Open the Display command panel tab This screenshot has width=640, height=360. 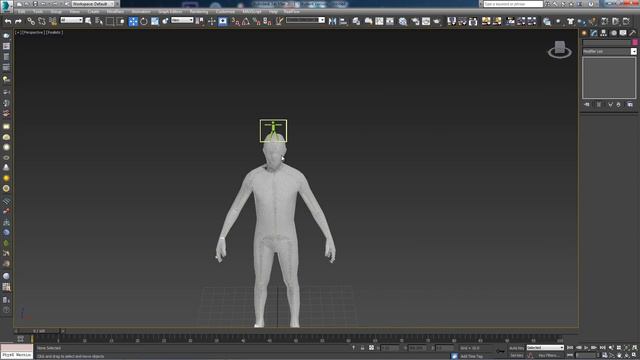623,33
